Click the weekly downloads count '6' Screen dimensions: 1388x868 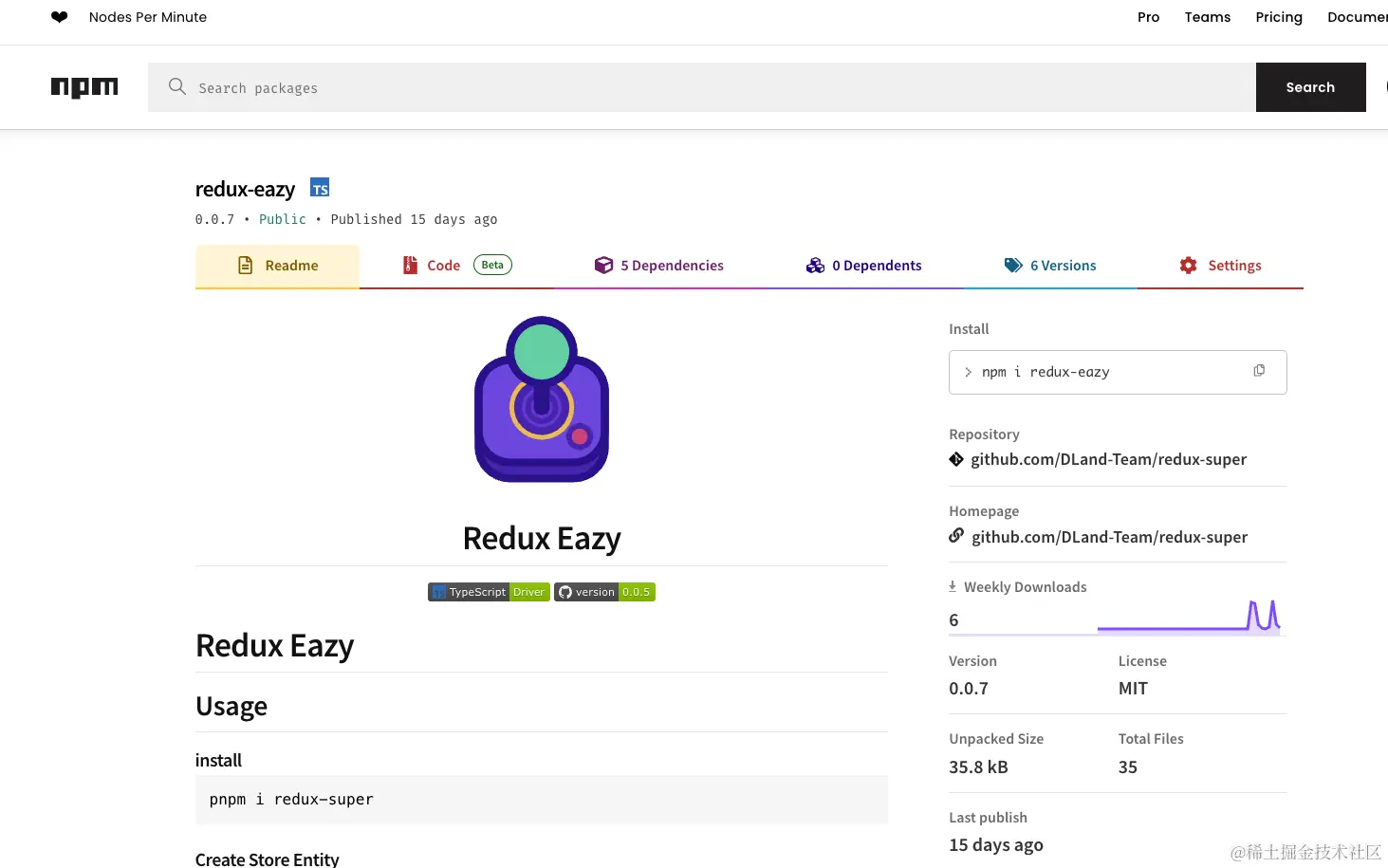click(953, 619)
